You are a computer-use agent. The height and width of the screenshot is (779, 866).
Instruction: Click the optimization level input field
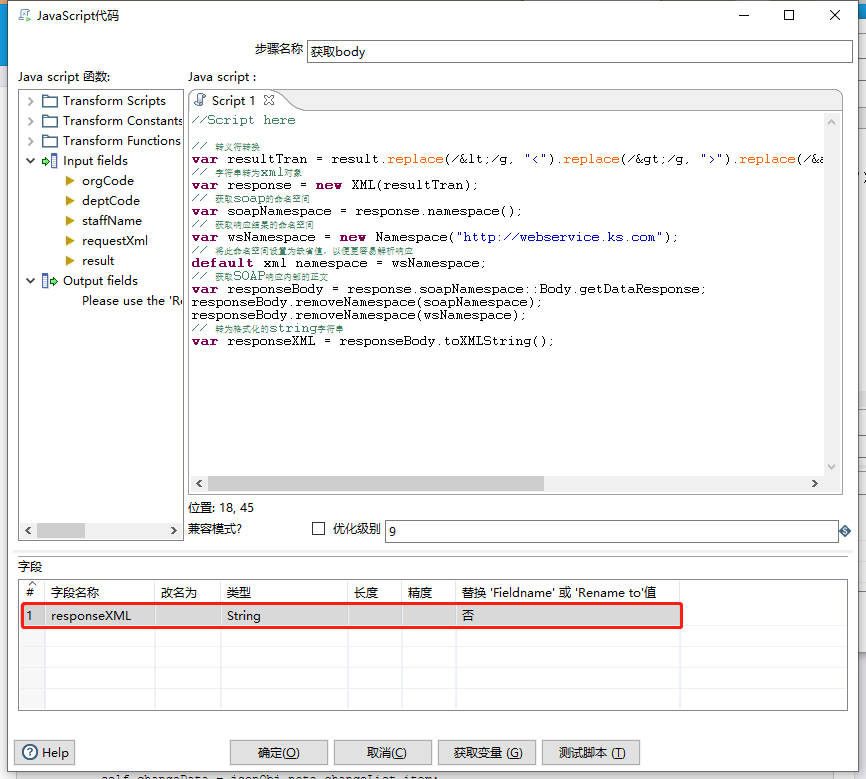[611, 531]
